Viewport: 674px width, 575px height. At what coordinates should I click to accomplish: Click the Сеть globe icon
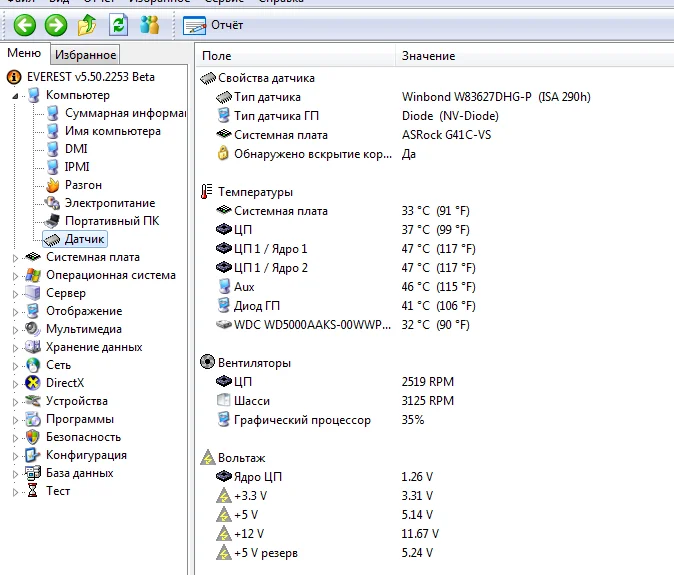pos(33,365)
